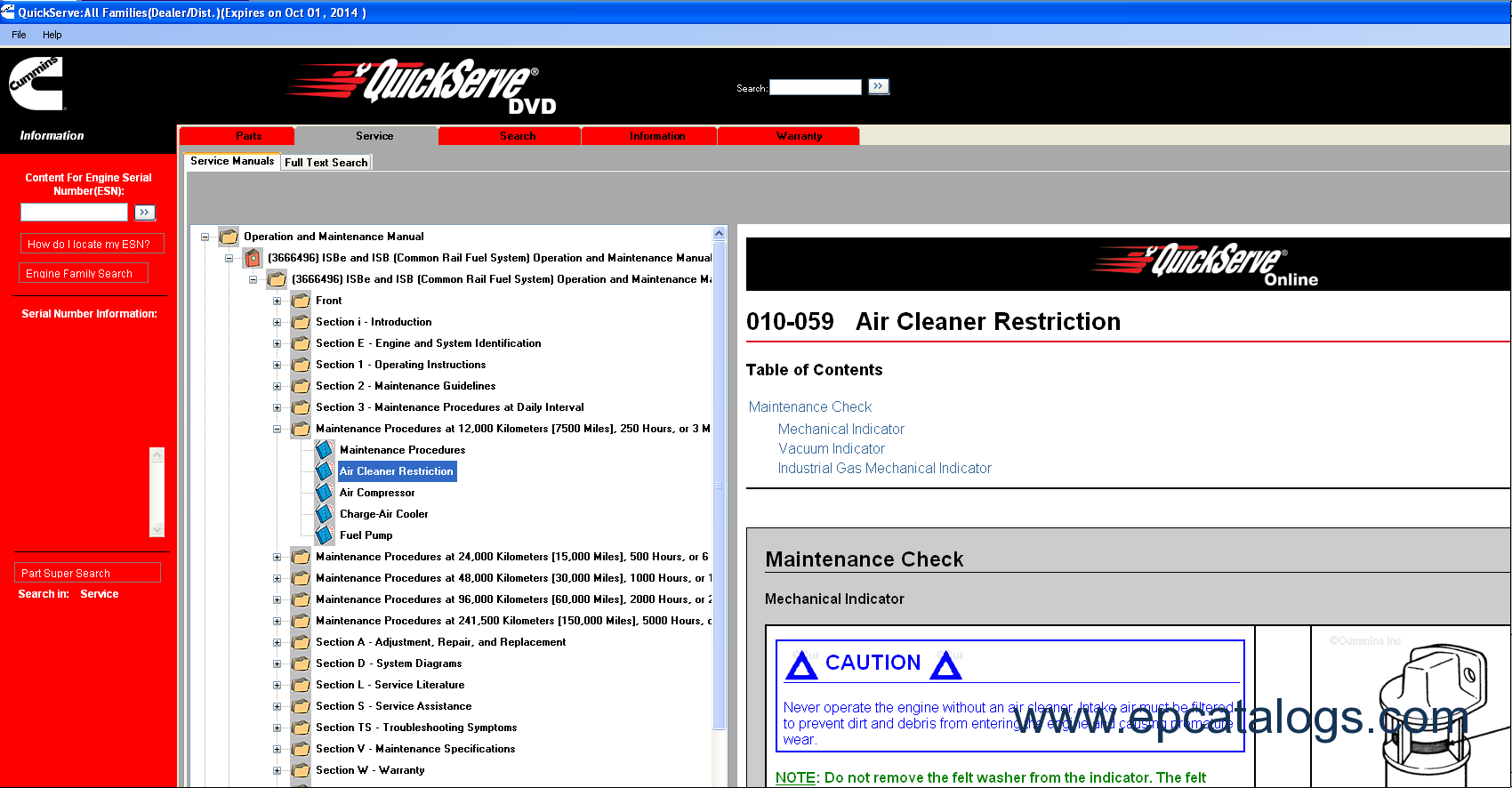Collapse the 12,000 Kilometers maintenance node
The width and height of the screenshot is (1512, 788).
(x=277, y=429)
